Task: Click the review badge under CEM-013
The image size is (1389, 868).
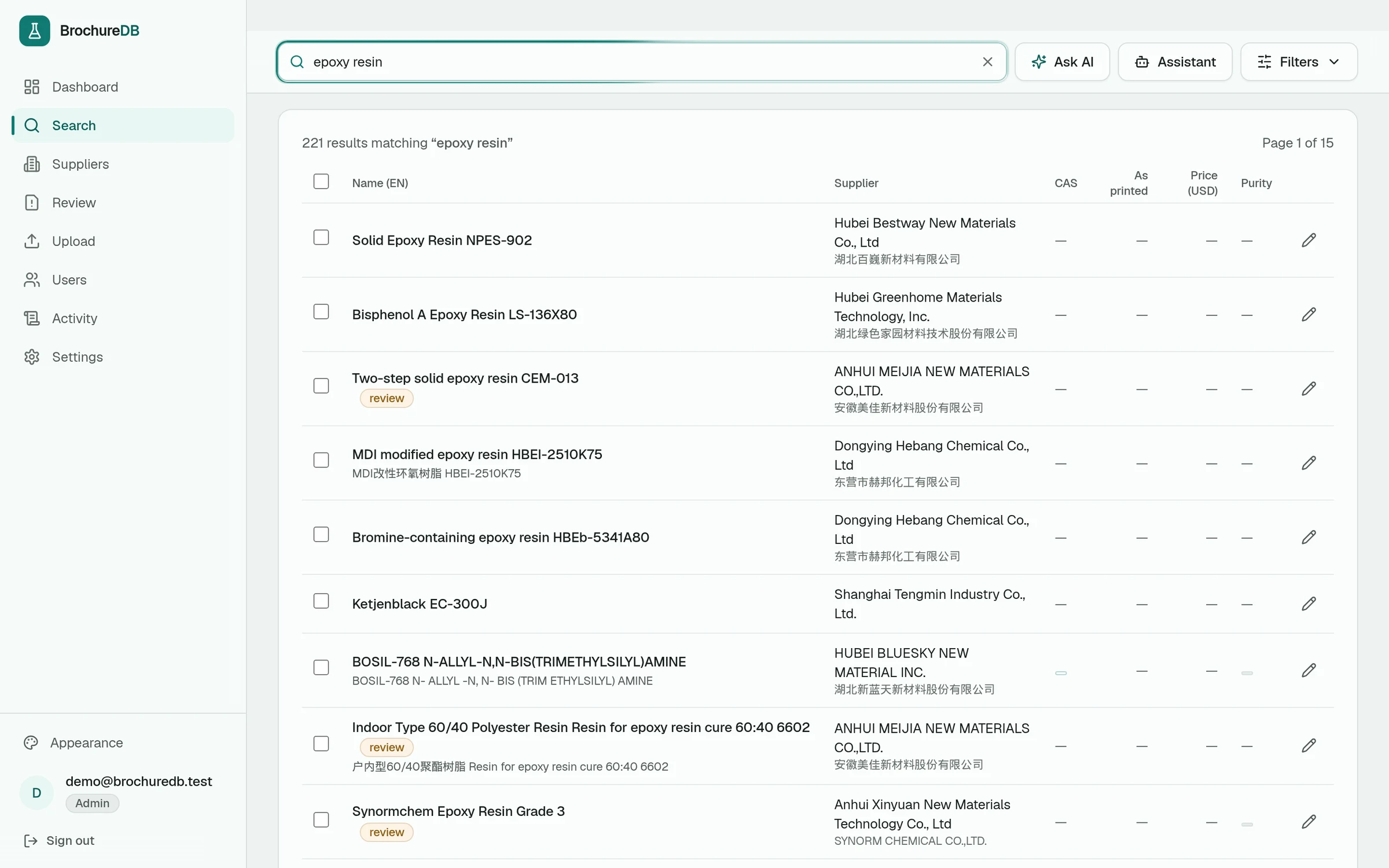Action: tap(387, 399)
